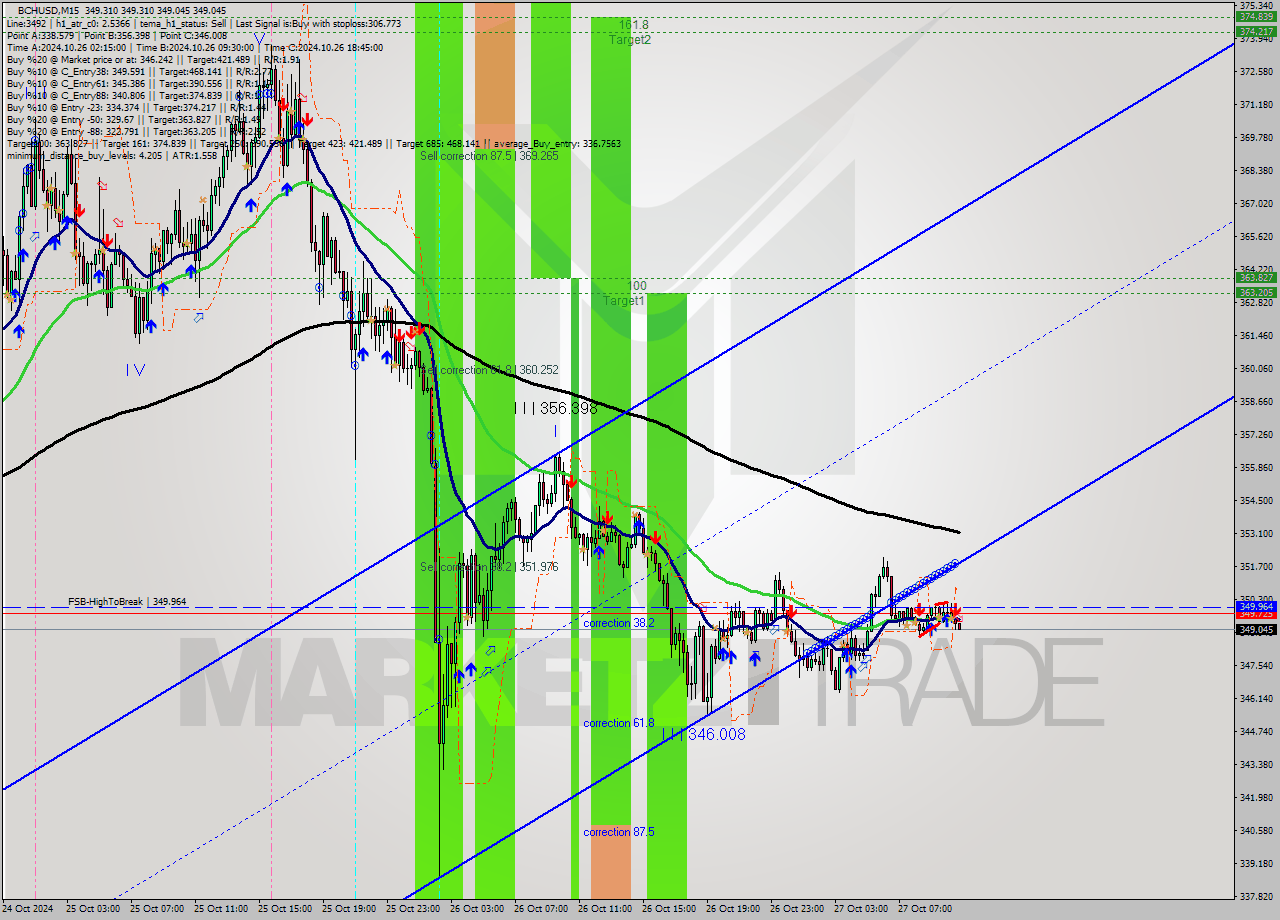Click the 'I I I 346.008' wave label
Screen dimensions: 1280x920
704,734
